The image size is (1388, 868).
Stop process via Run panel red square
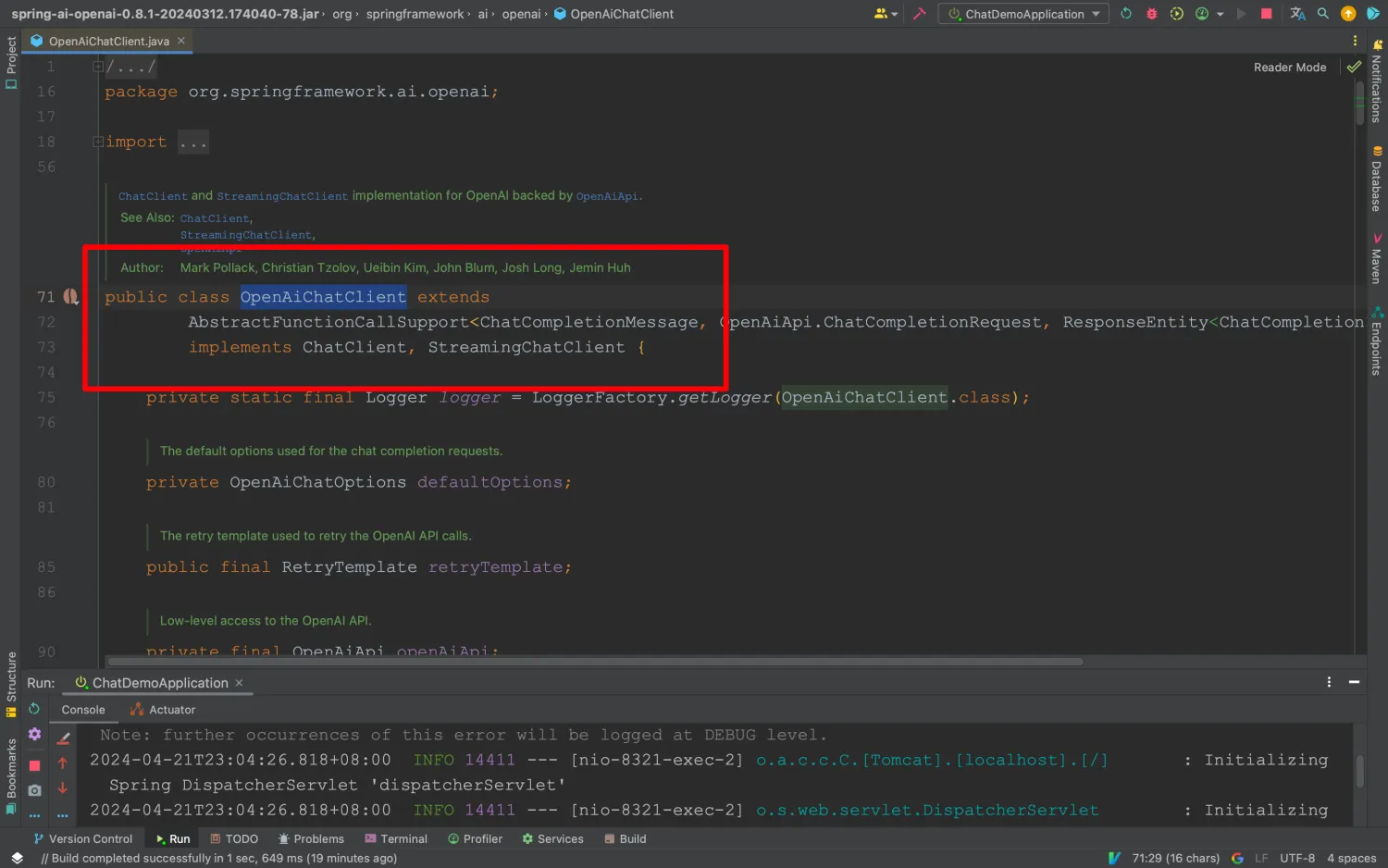click(34, 765)
